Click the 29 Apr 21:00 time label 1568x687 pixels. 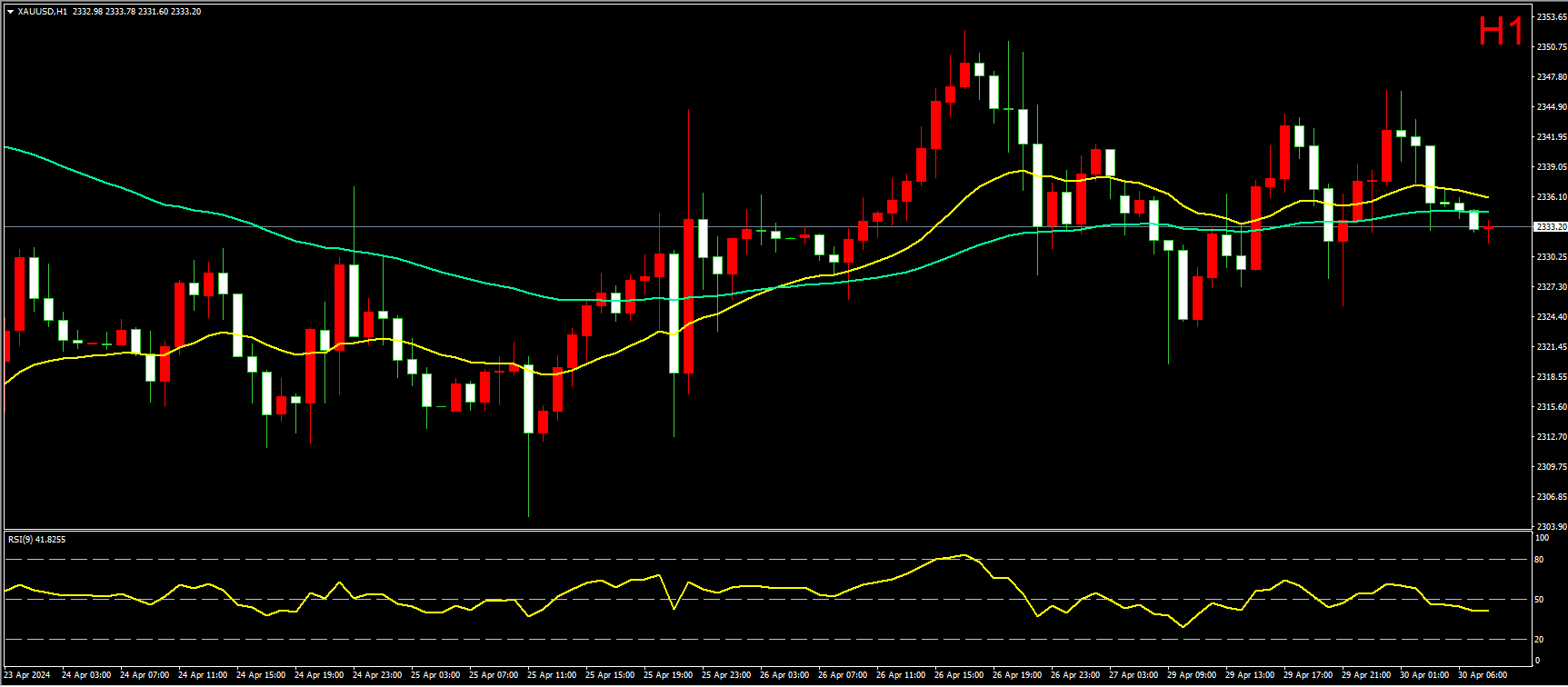click(1366, 675)
